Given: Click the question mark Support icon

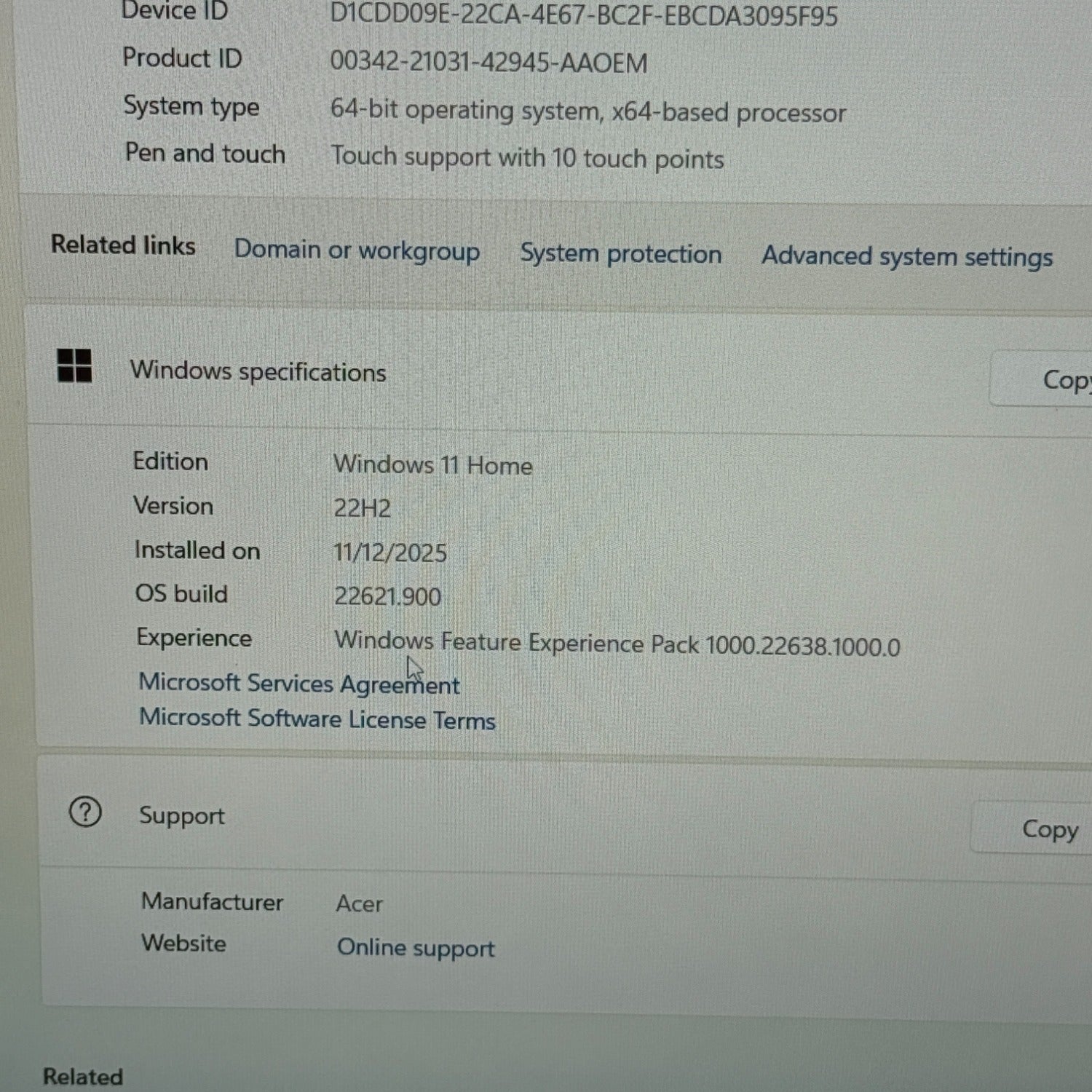Looking at the screenshot, I should coord(85,812).
